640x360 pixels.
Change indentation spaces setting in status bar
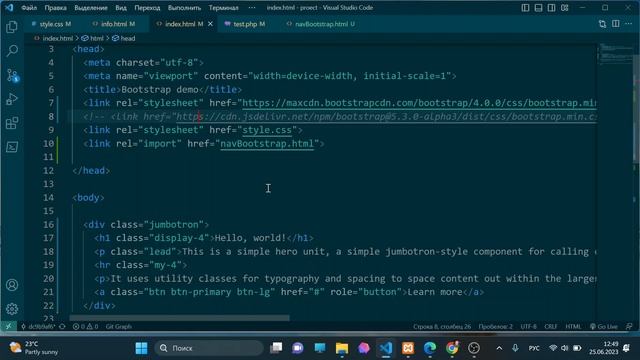(496, 327)
